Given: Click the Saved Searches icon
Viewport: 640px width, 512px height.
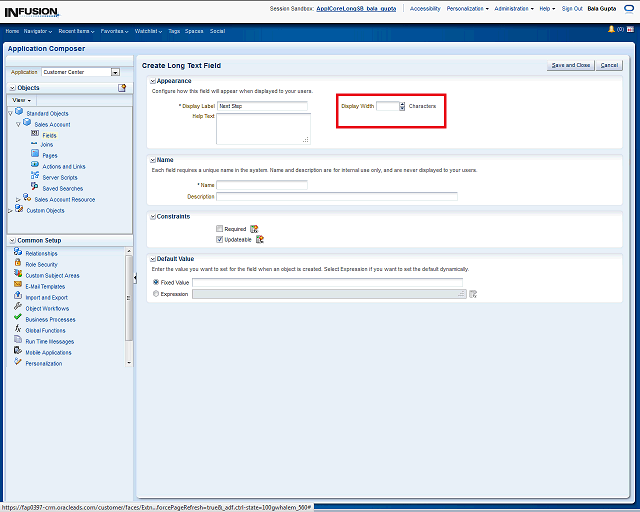Looking at the screenshot, I should (35, 187).
